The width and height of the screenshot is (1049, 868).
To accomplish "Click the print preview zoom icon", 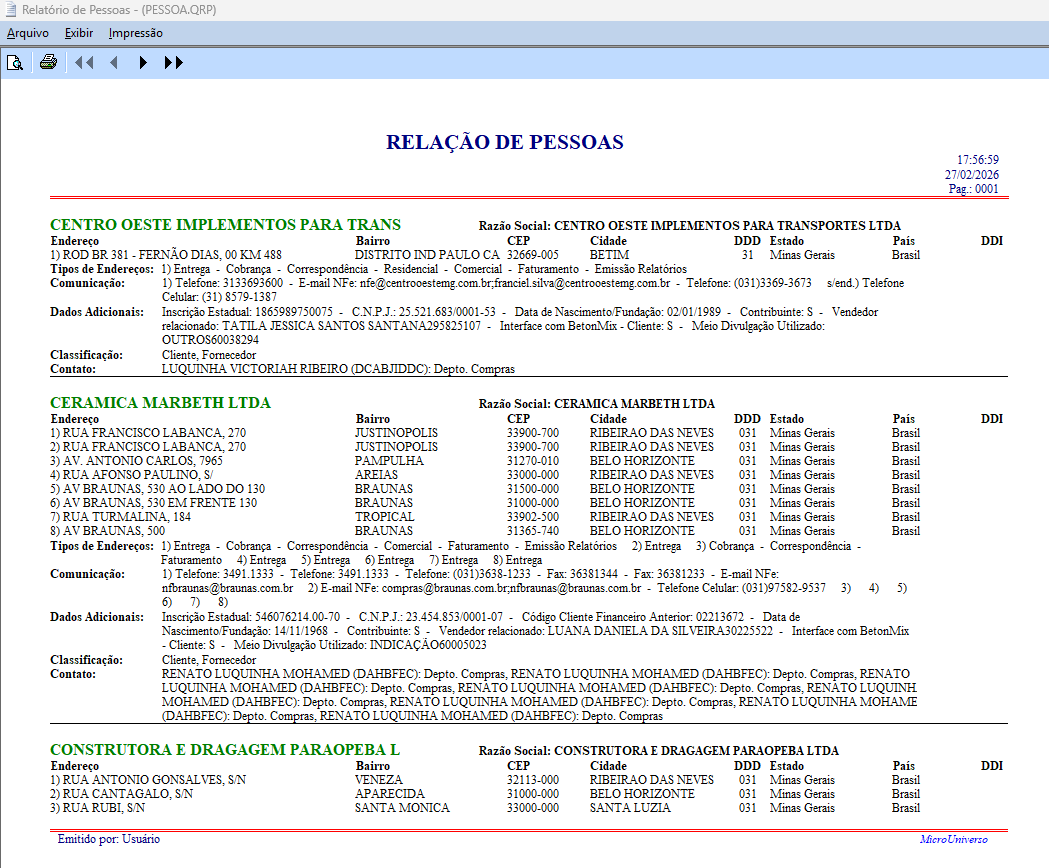I will (x=15, y=63).
